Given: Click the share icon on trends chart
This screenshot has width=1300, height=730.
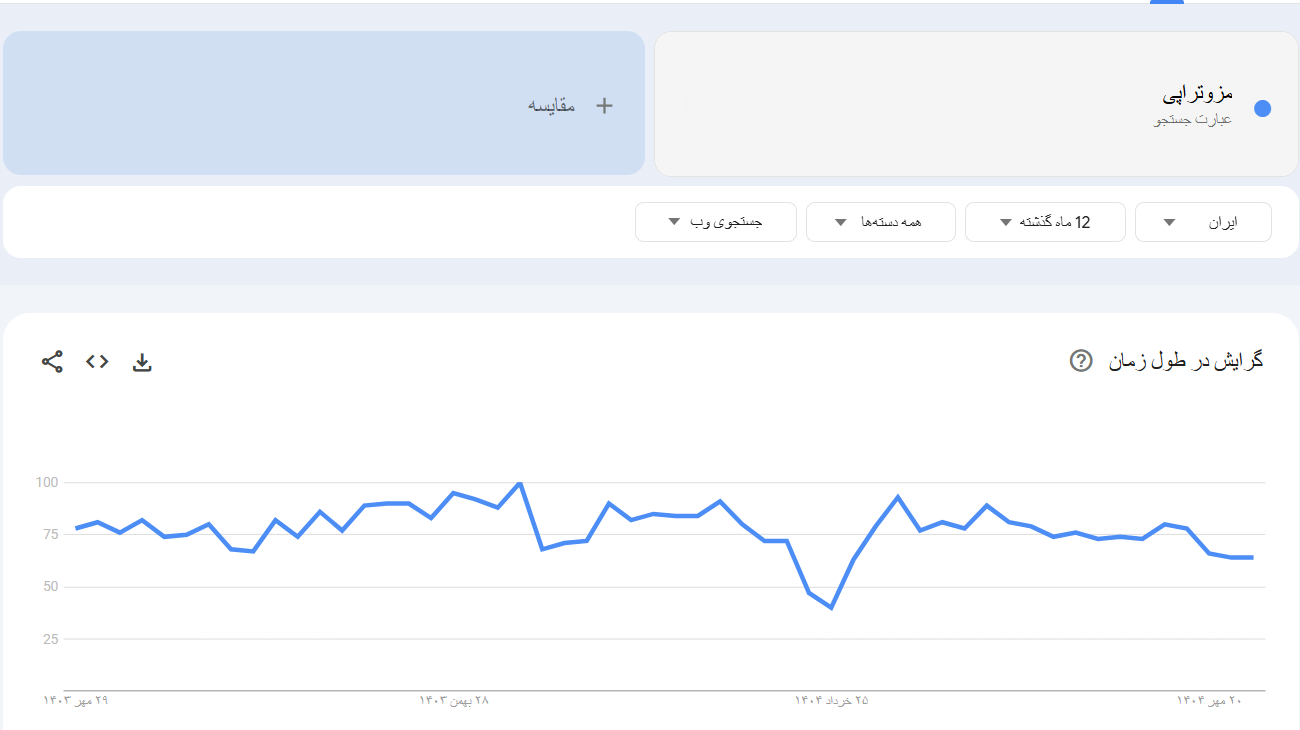Looking at the screenshot, I should pos(52,362).
